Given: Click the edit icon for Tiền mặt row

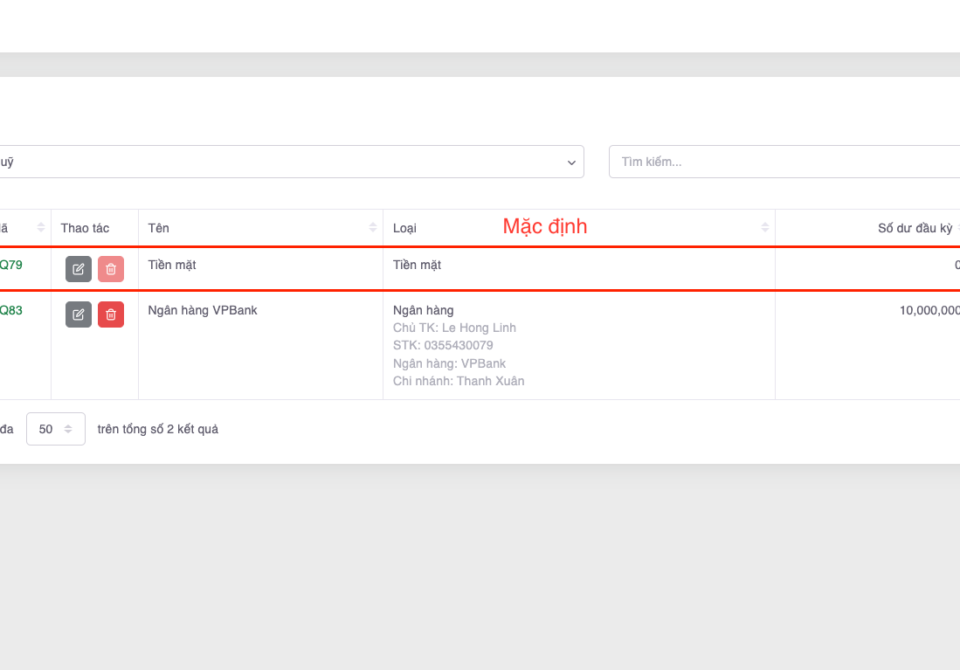Looking at the screenshot, I should 78,269.
